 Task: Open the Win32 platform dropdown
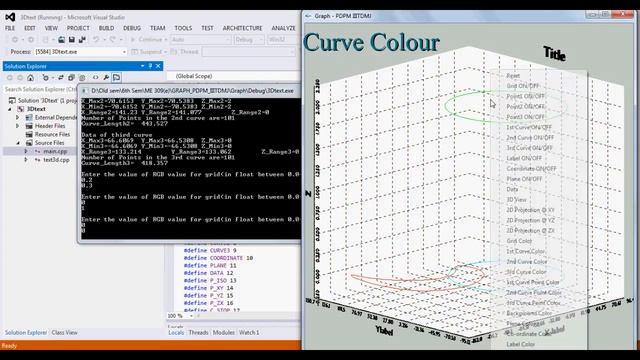point(282,40)
